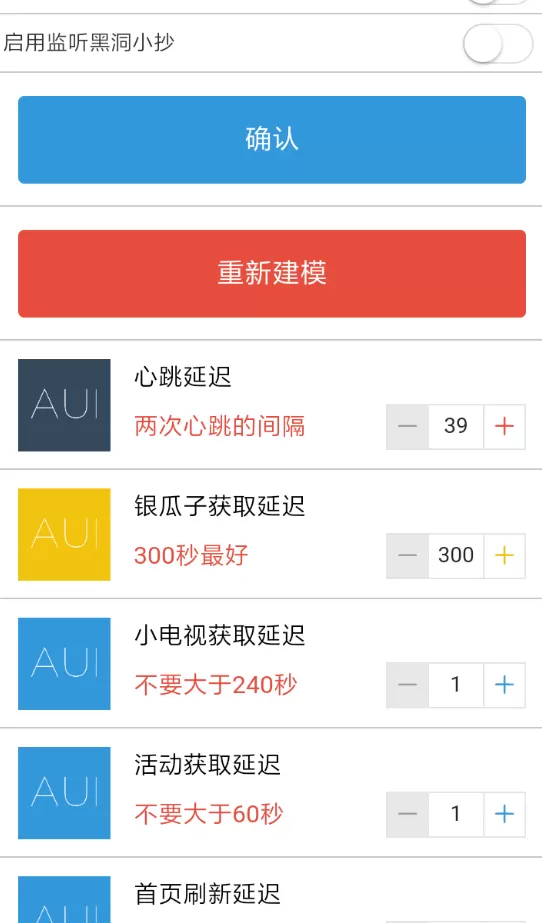
Task: Click the blue AUI icon for 小电视获取延迟
Action: click(x=64, y=663)
